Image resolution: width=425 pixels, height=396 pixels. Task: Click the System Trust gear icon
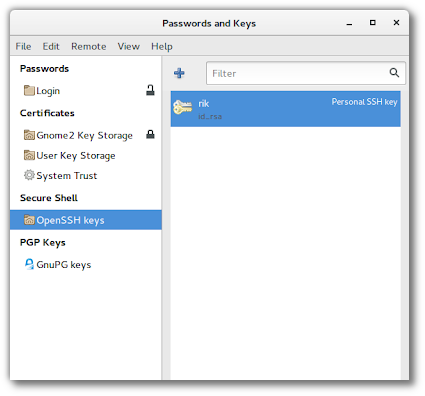(29, 175)
